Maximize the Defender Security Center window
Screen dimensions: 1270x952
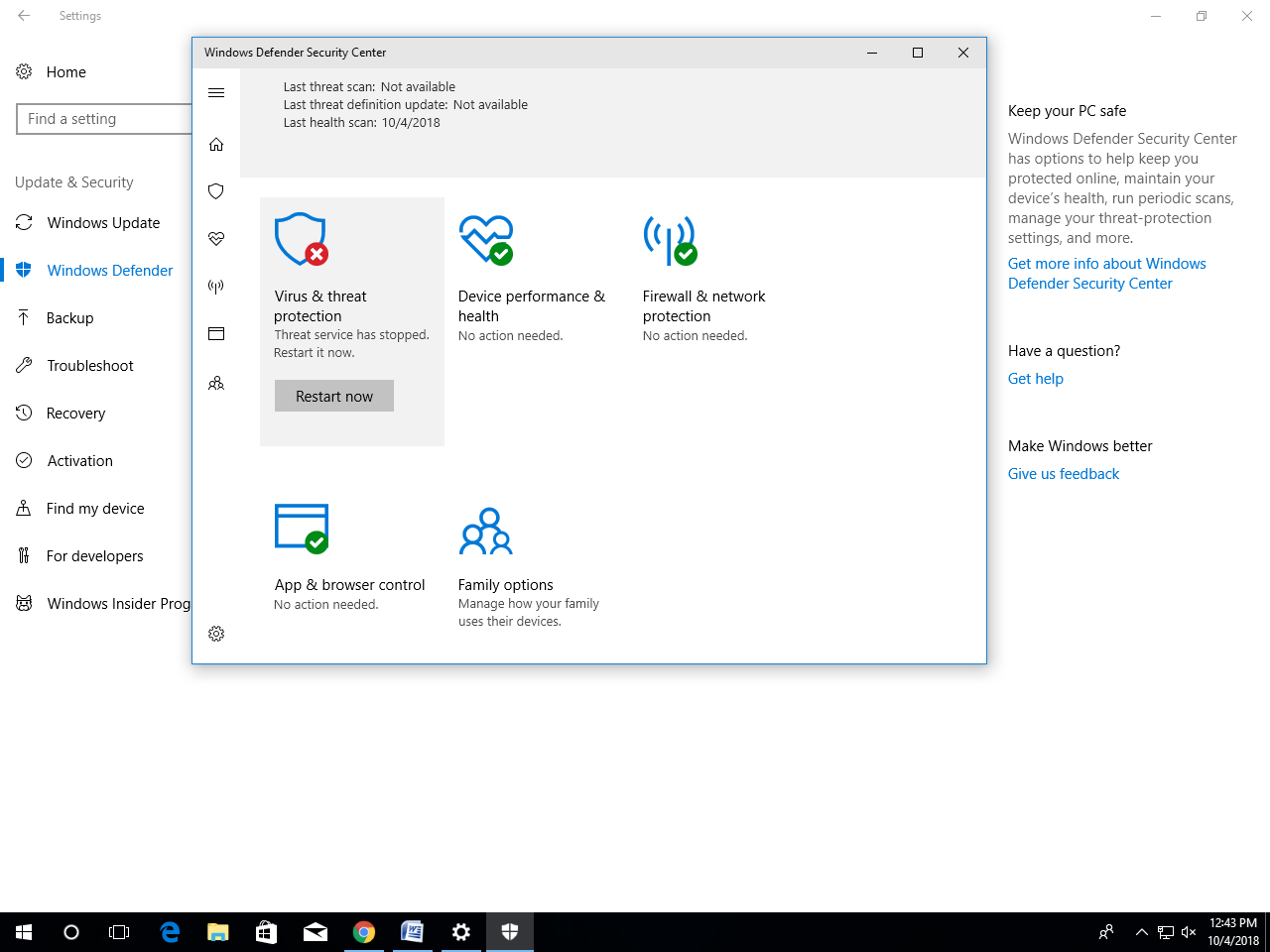[x=918, y=53]
